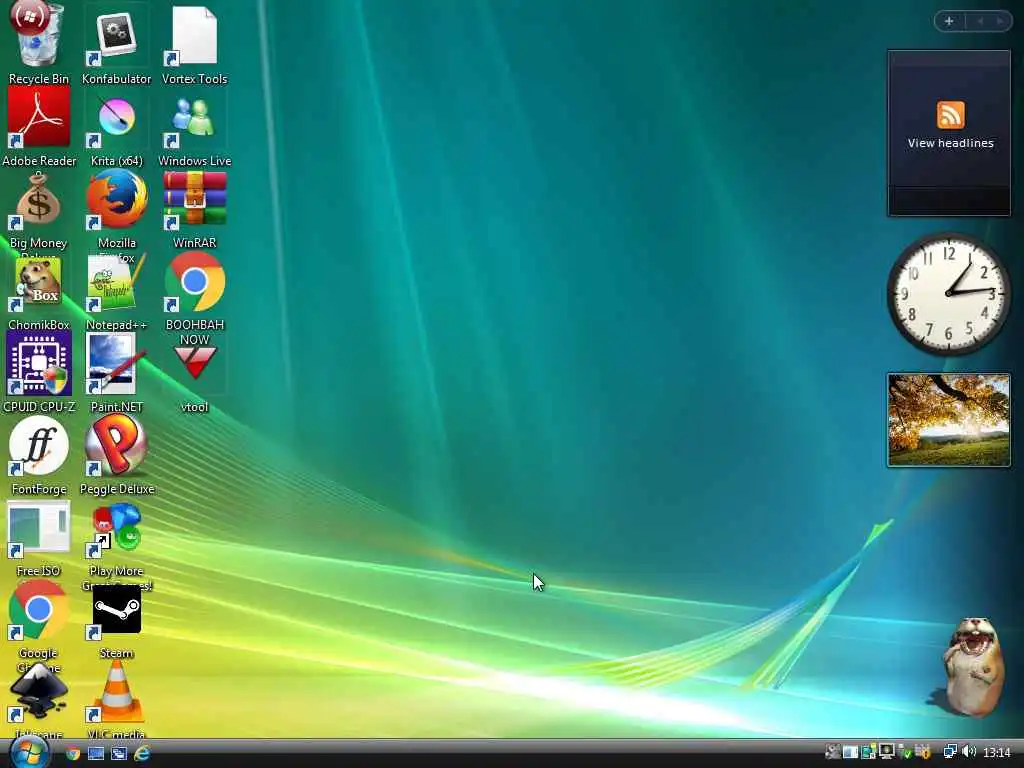
Task: Open the Start menu orb
Action: (x=29, y=752)
